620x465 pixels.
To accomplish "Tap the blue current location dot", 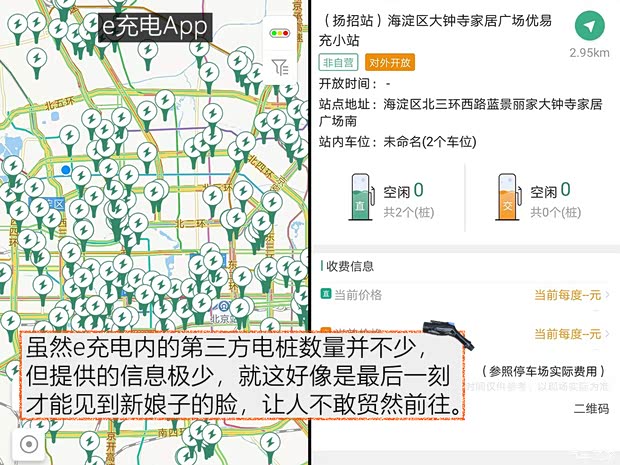I will 66,170.
